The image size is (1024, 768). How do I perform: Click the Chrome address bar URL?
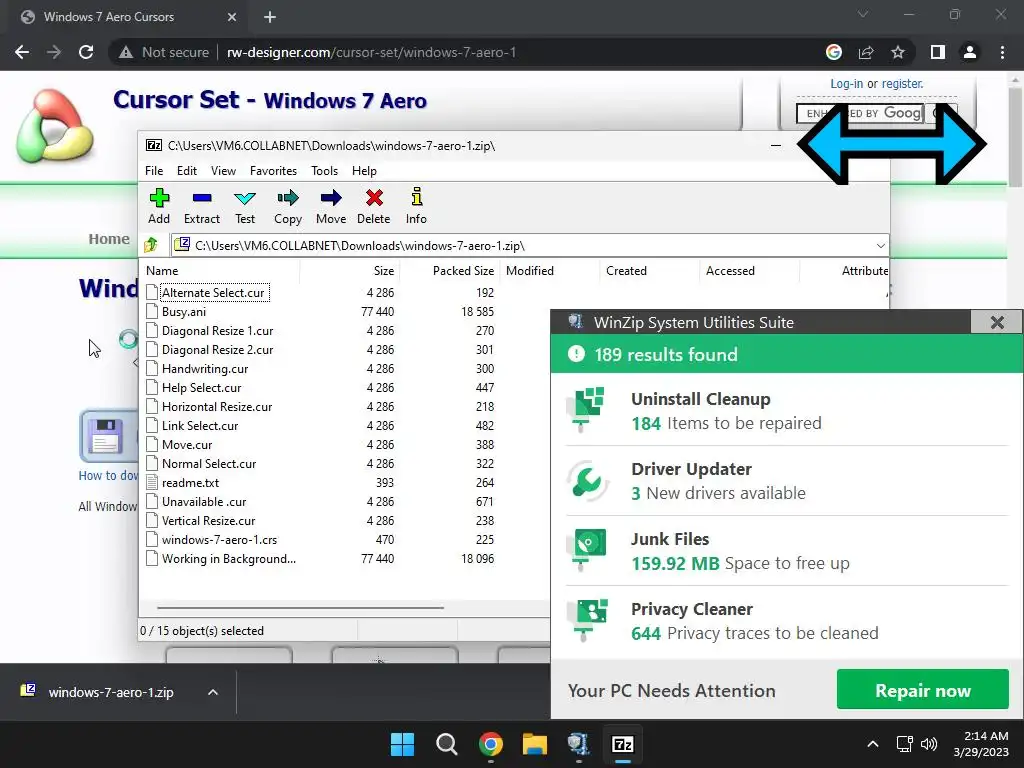[371, 52]
